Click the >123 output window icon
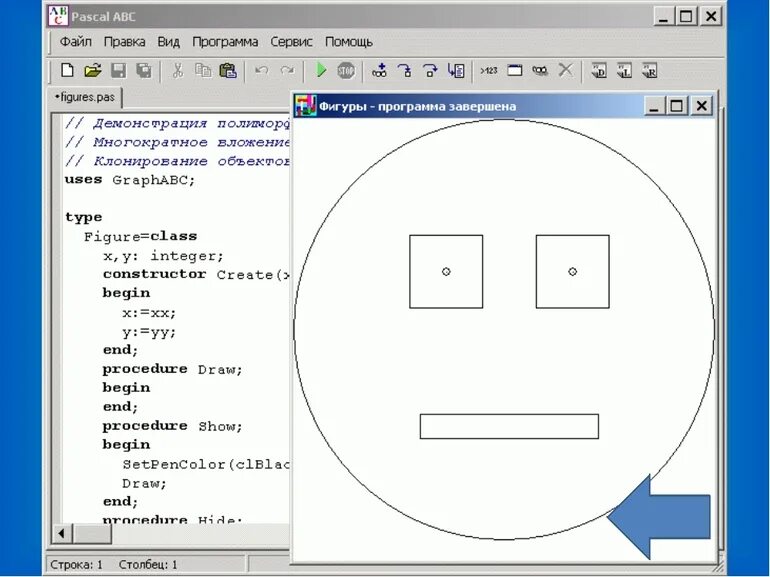Screen dimensions: 770x577 click(x=489, y=71)
